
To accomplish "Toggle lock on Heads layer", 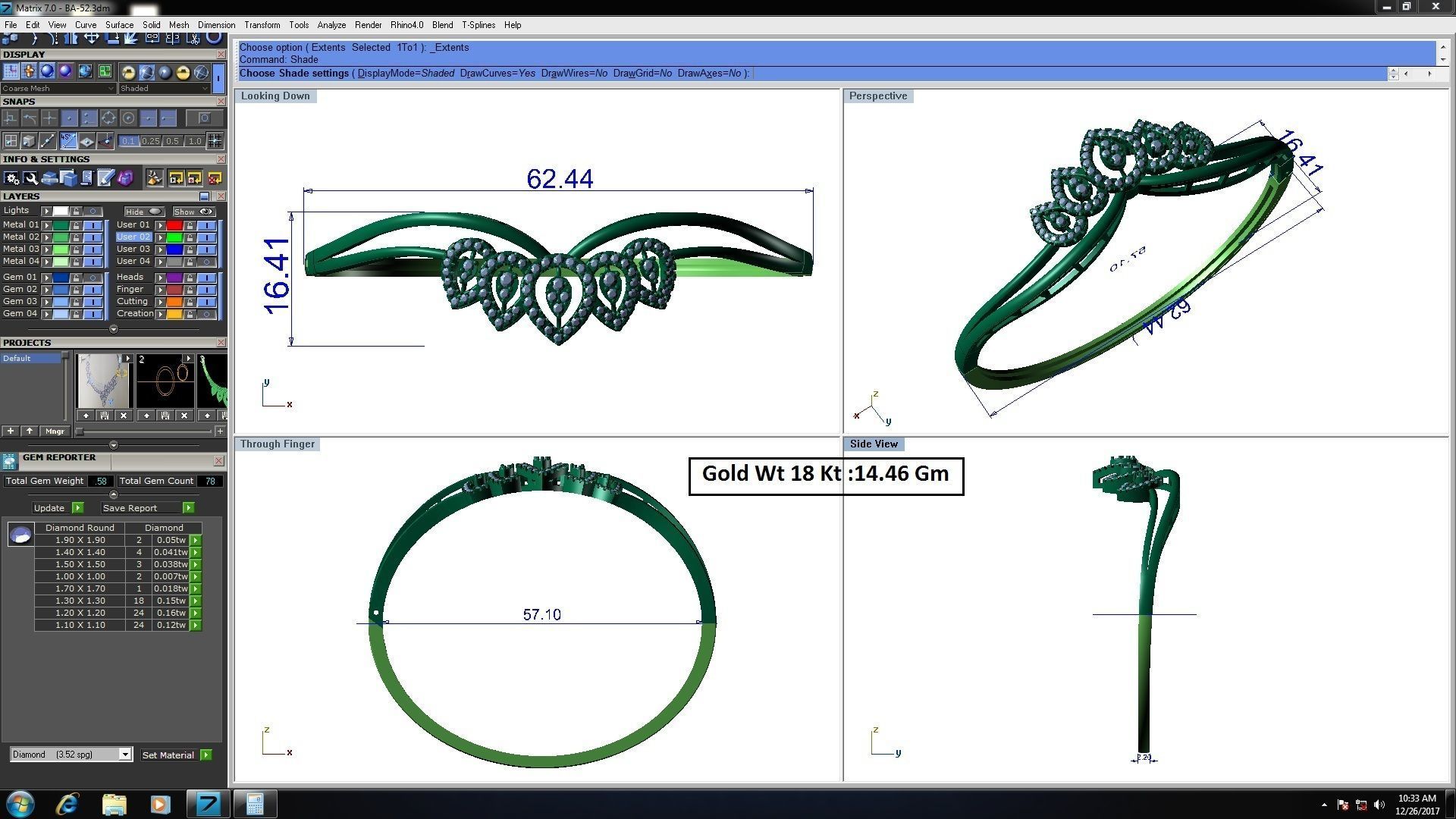I will [x=190, y=278].
